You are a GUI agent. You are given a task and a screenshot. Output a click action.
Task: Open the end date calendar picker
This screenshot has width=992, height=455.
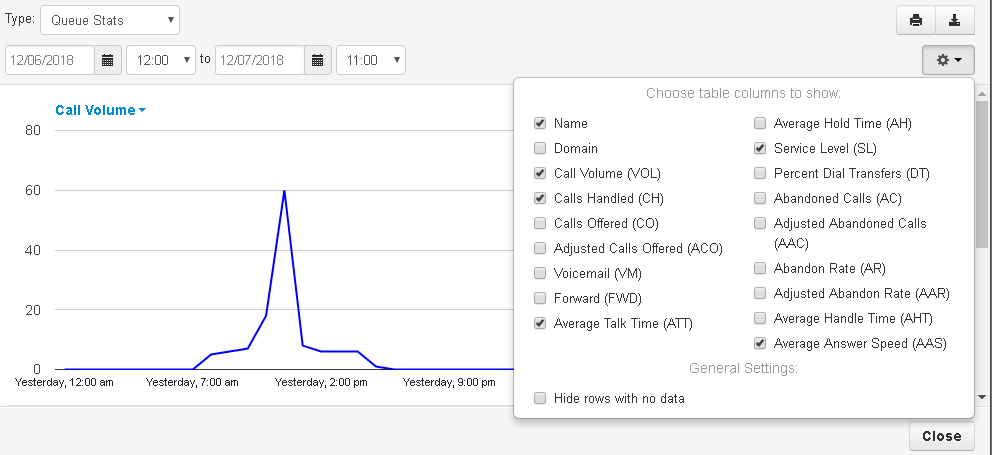click(318, 60)
